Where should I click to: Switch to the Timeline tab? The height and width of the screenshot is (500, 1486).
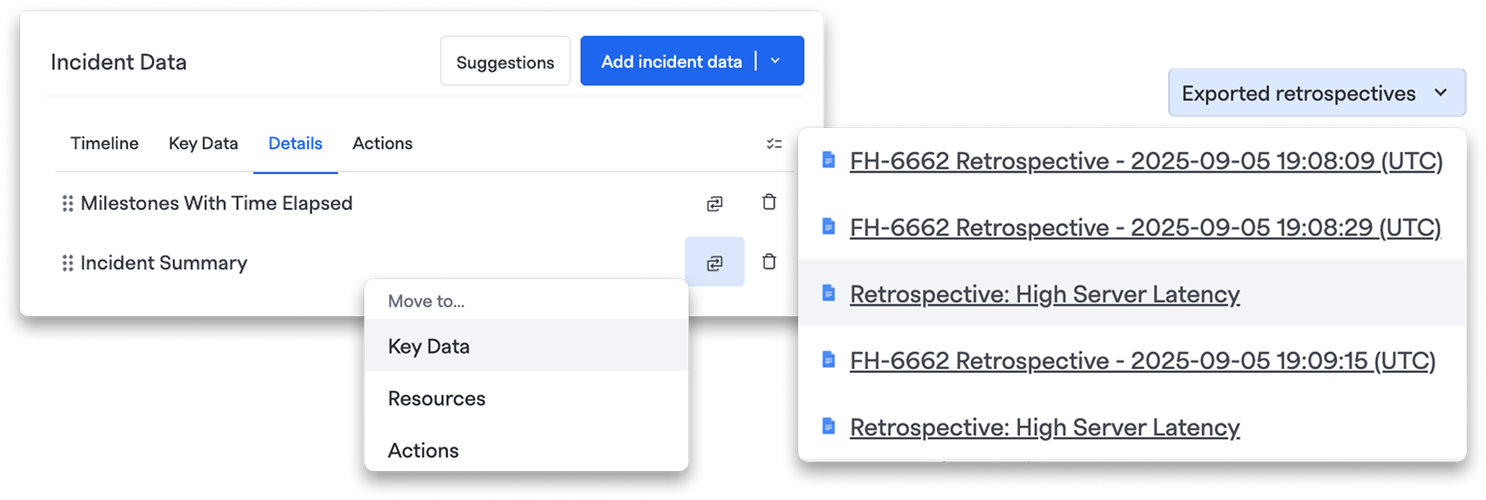point(104,143)
